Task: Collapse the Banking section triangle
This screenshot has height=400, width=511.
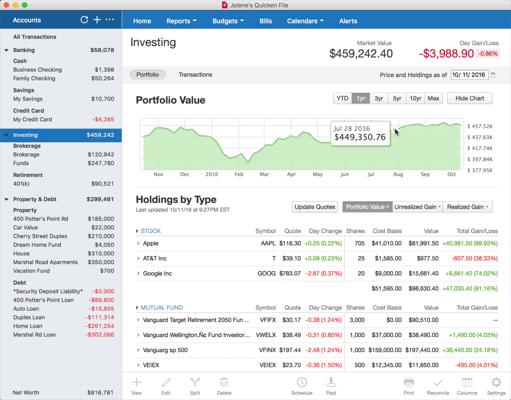Action: tap(6, 50)
